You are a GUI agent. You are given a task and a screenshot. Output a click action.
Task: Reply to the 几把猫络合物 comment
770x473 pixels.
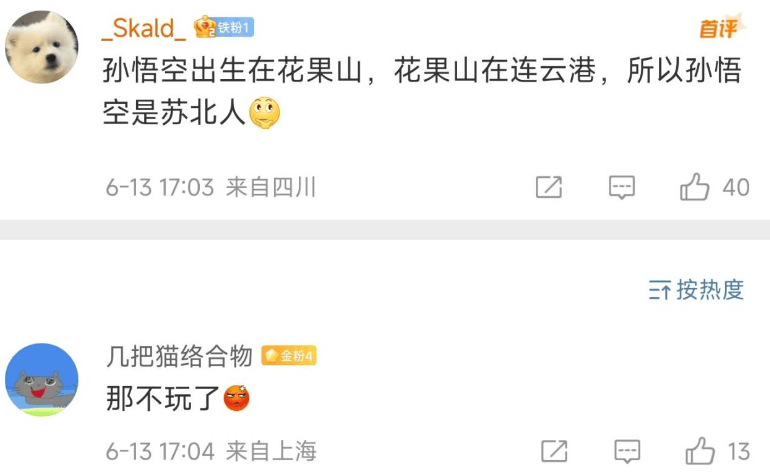tap(628, 451)
